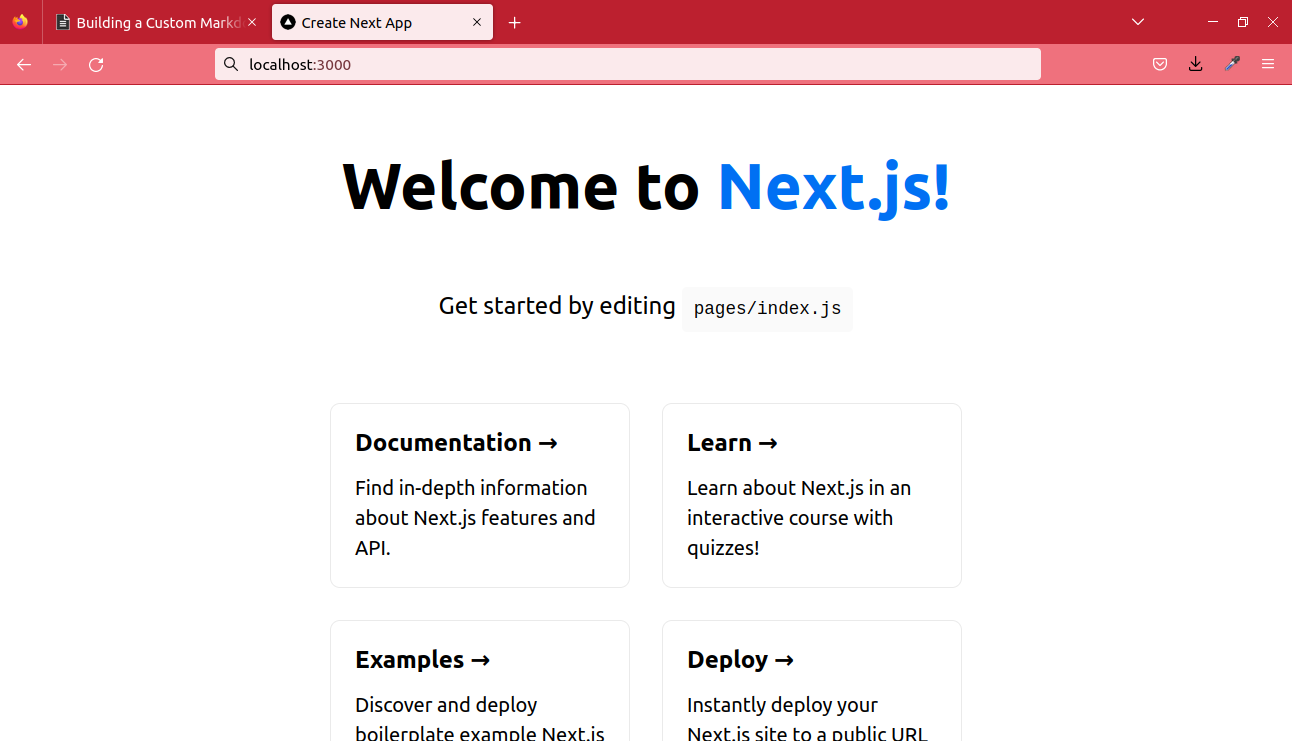This screenshot has height=741, width=1292.
Task: Click the eyedropper extension icon
Action: [x=1232, y=64]
